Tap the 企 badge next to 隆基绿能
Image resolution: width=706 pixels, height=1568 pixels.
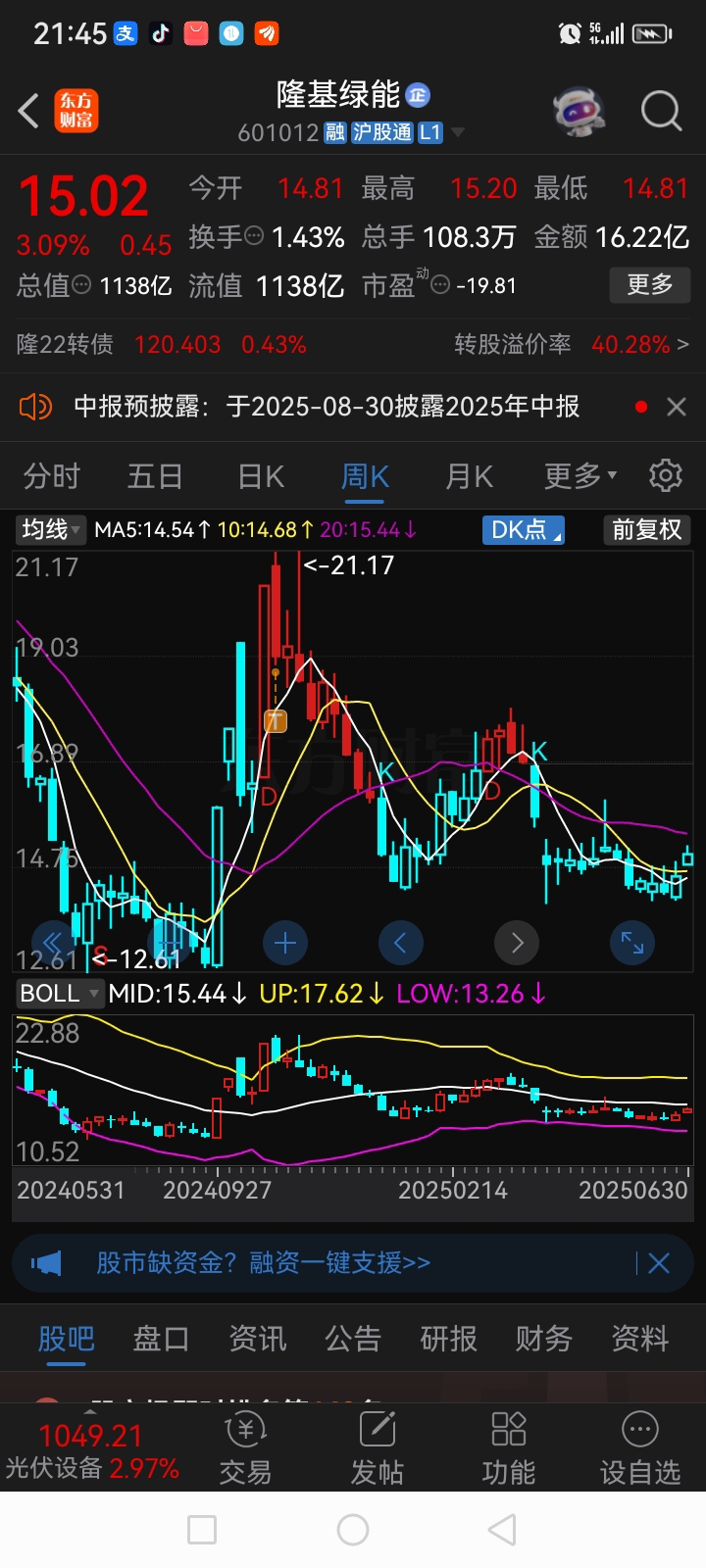point(418,95)
